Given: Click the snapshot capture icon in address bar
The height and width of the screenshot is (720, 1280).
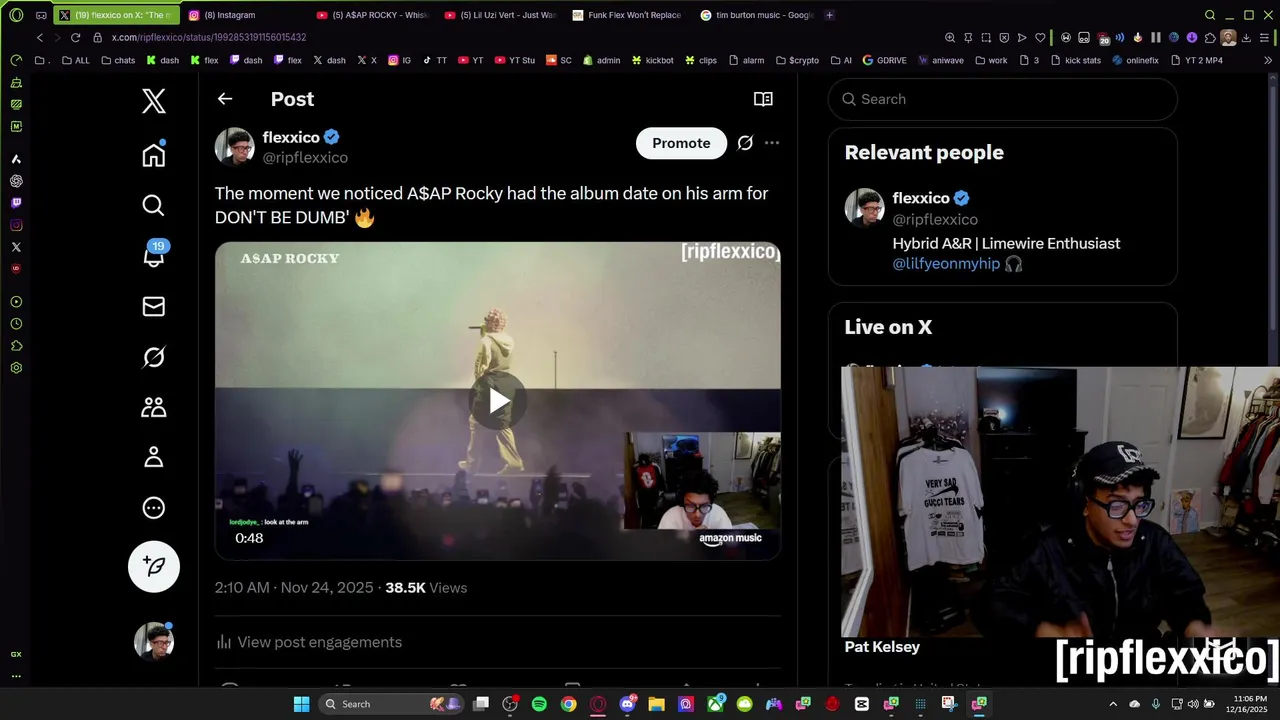Looking at the screenshot, I should point(986,38).
